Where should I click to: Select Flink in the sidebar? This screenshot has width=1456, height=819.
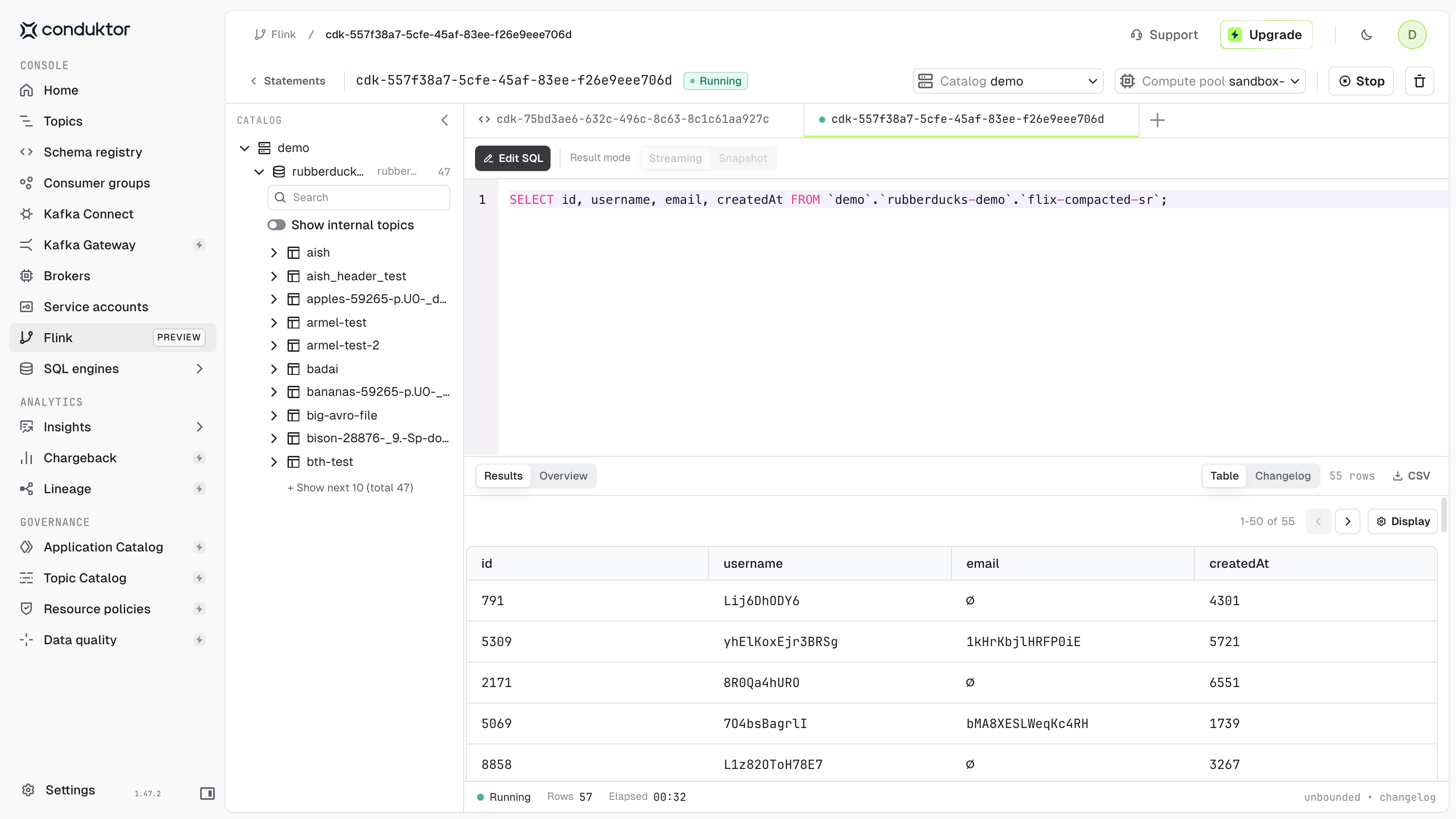click(112, 338)
